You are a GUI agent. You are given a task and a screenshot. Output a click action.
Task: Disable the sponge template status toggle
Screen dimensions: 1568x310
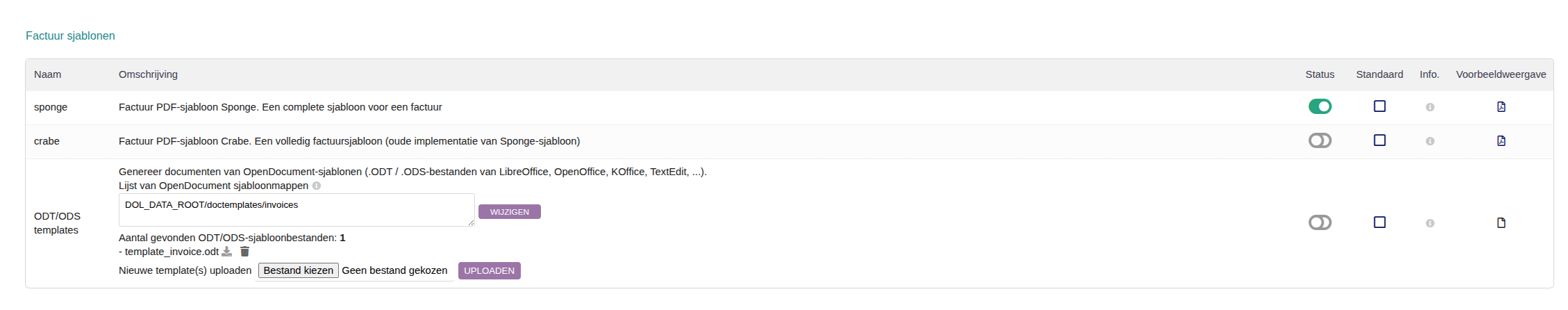coord(1319,106)
